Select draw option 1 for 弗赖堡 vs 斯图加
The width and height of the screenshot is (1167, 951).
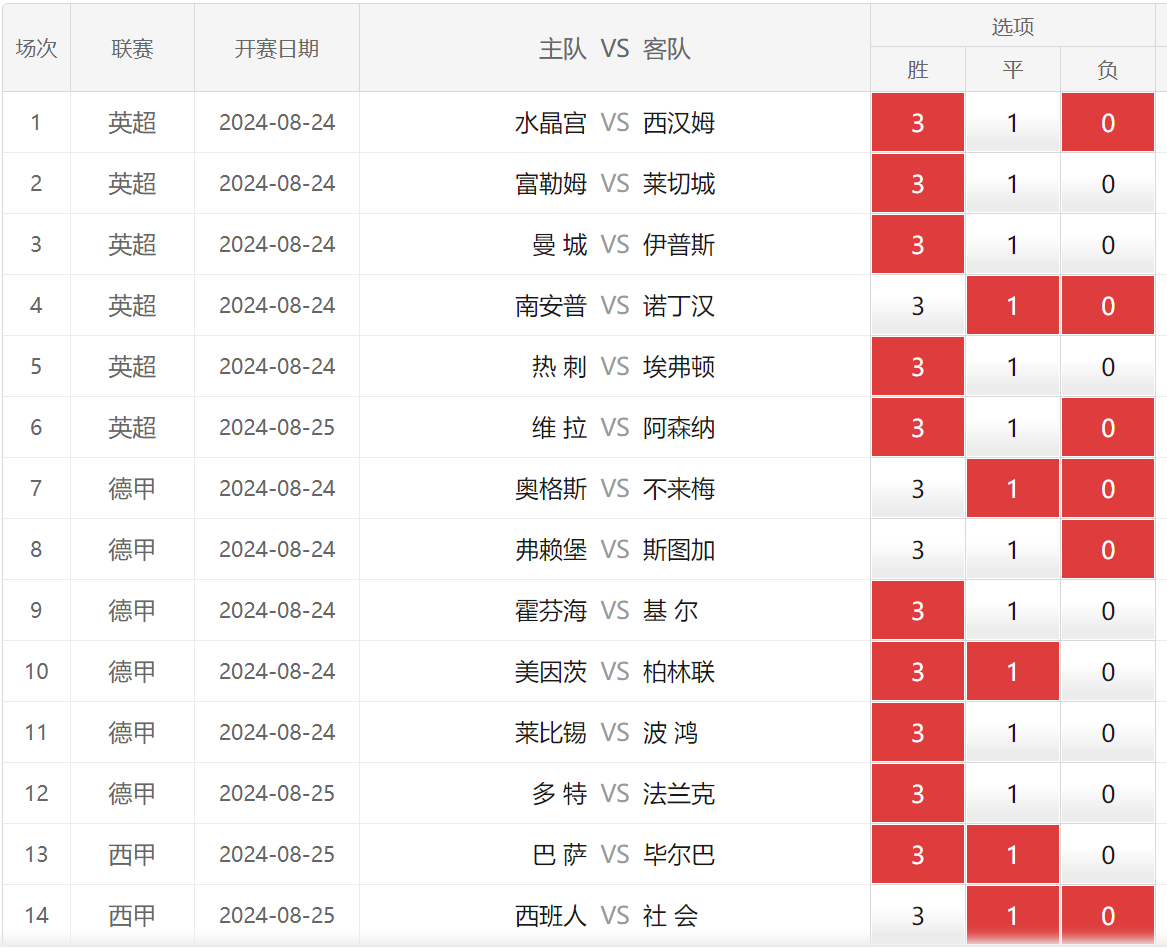coord(1012,549)
